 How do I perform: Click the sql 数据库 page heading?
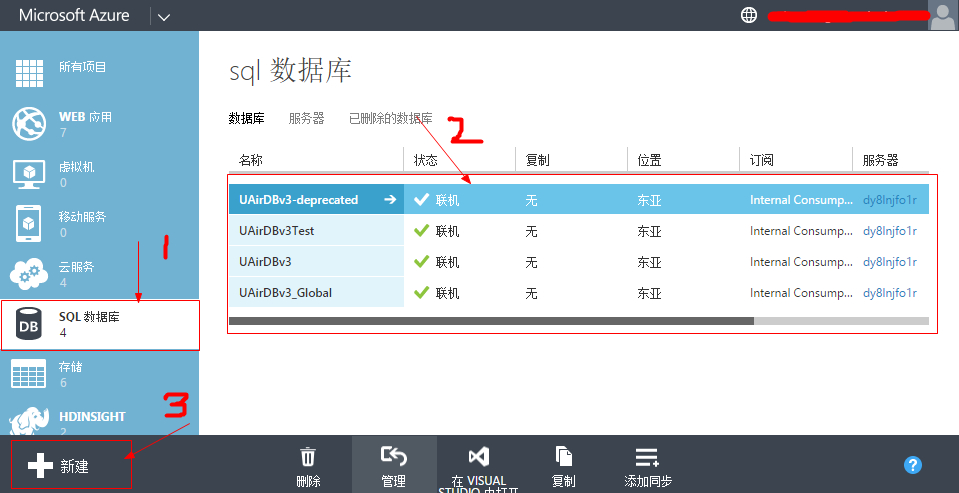[x=291, y=70]
